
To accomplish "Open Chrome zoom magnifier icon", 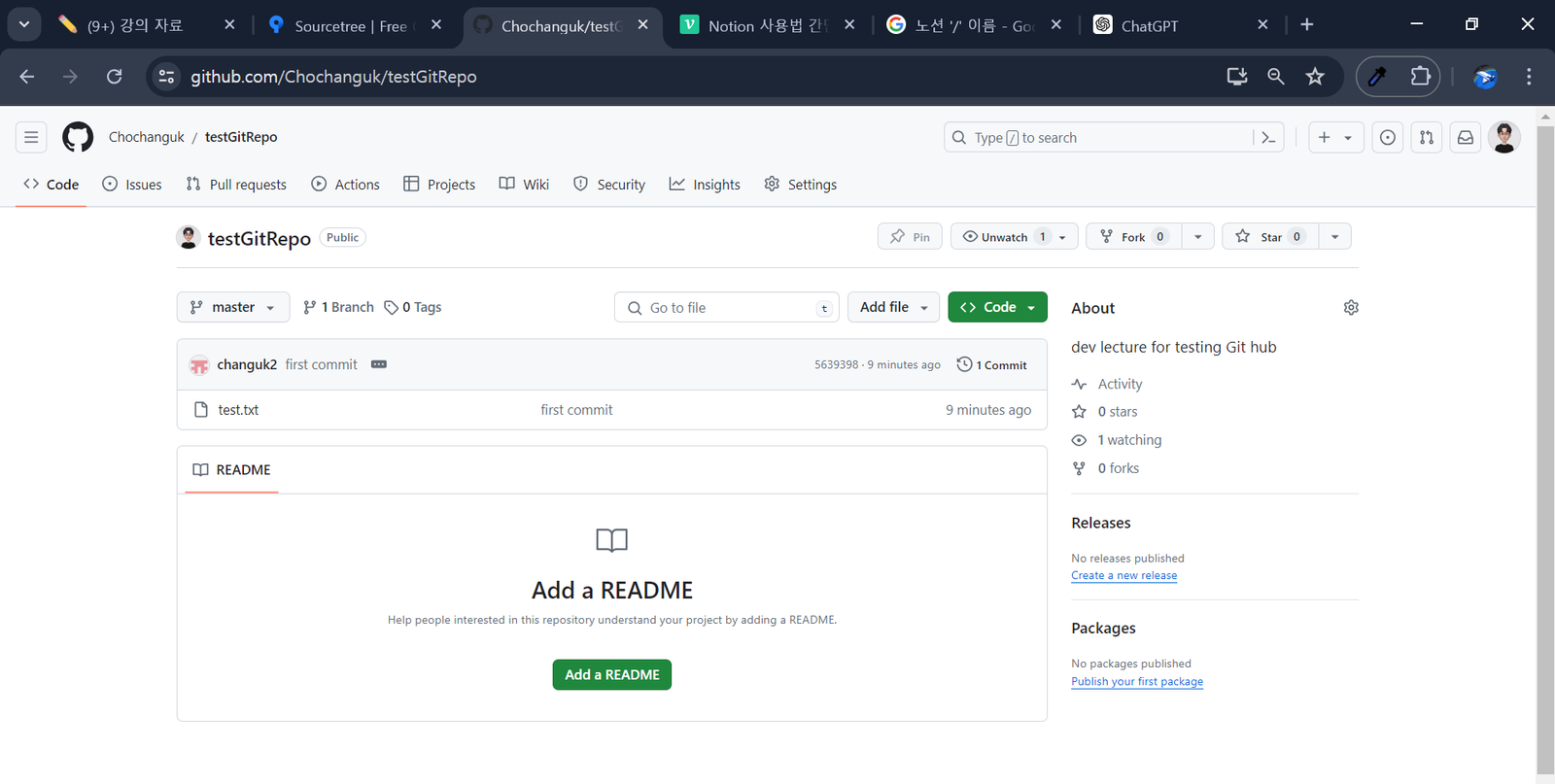I will click(1276, 77).
